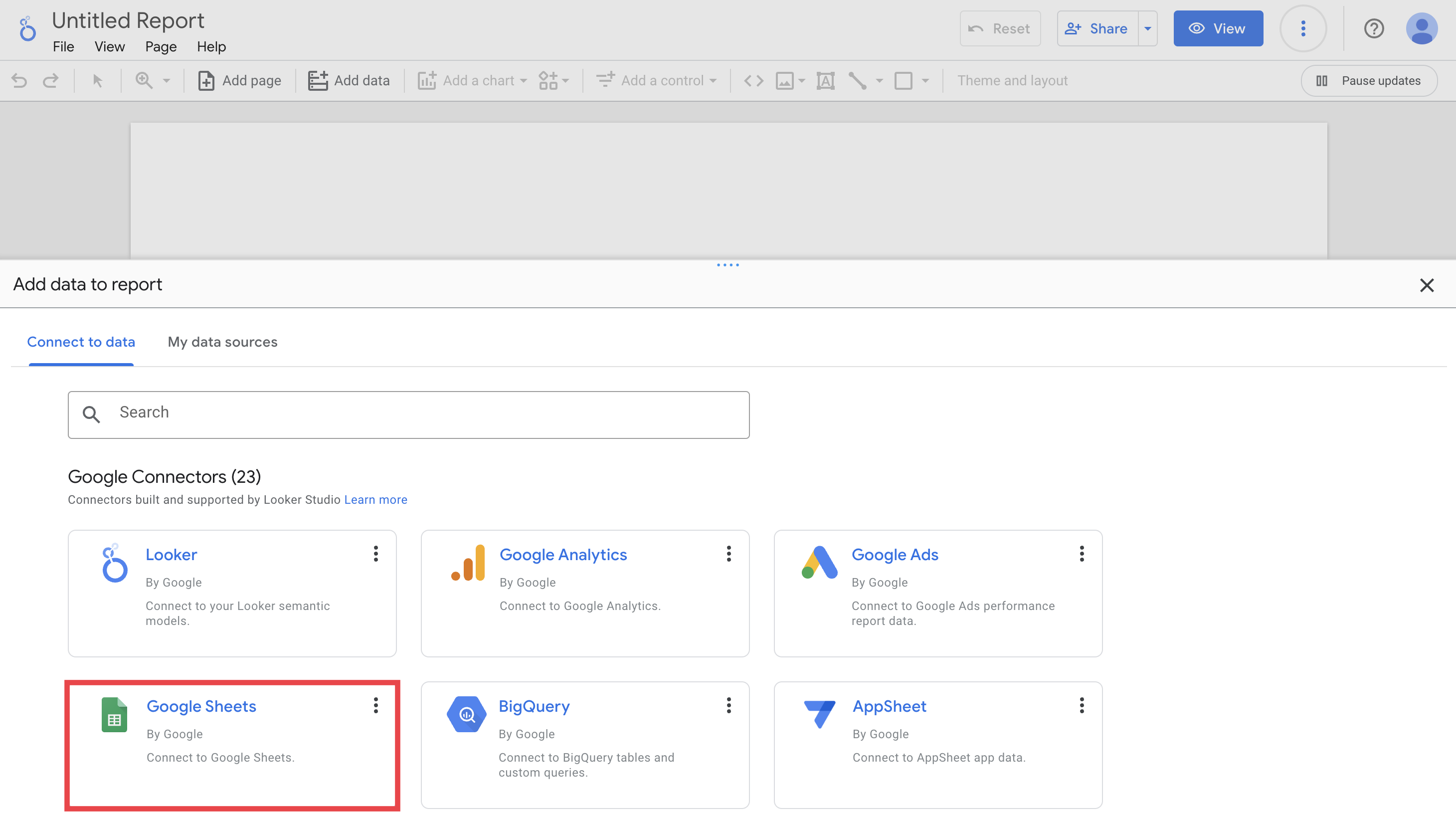Open the Google Sheets connector card
Image resolution: width=1456 pixels, height=818 pixels.
(201, 706)
